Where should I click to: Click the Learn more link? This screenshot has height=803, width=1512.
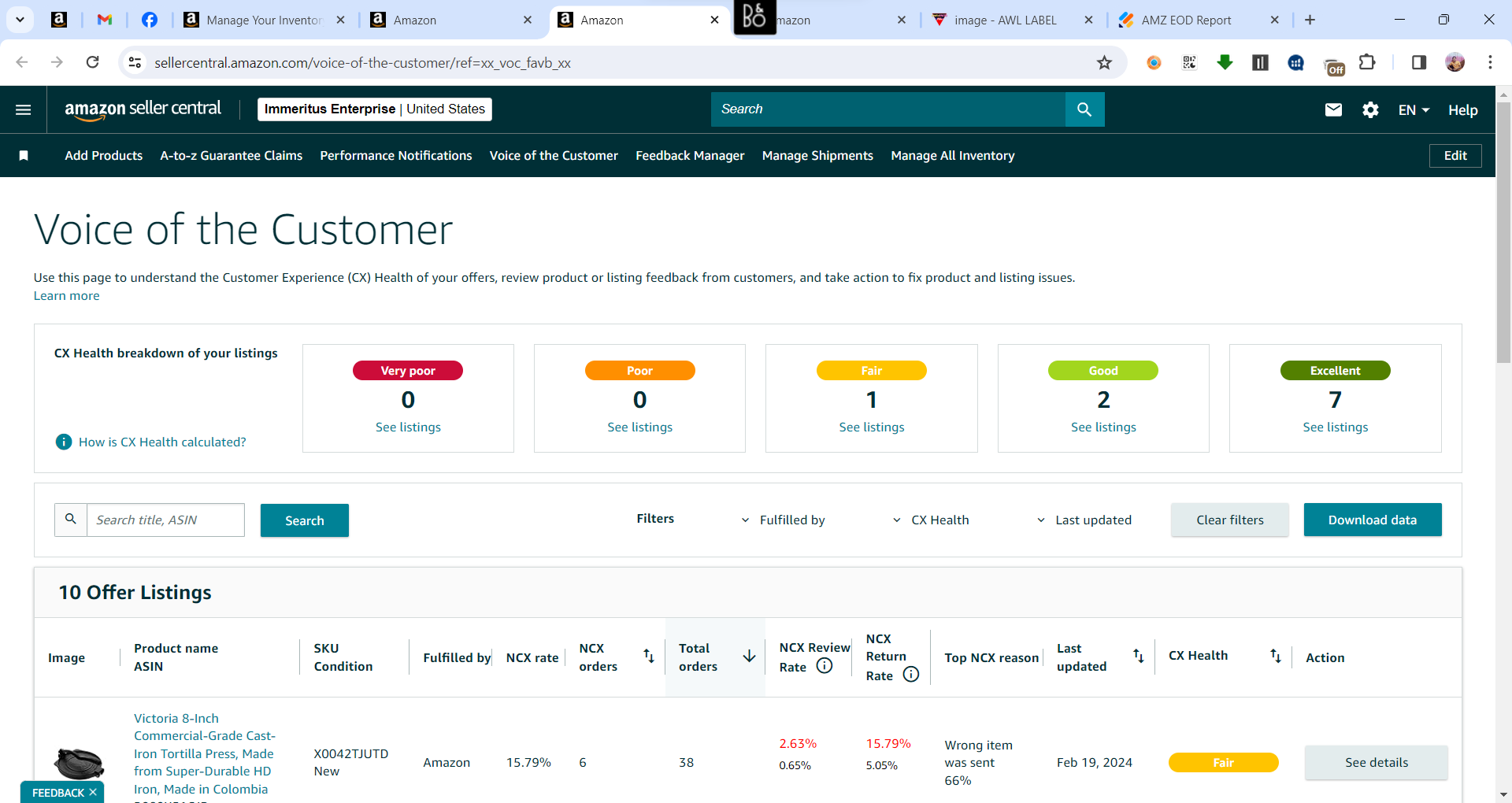point(66,296)
